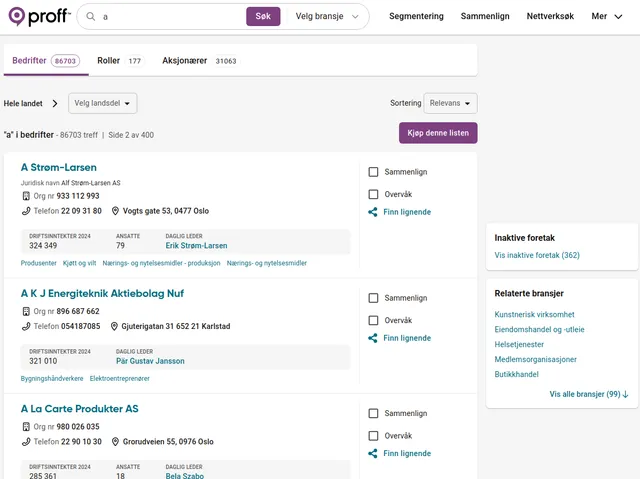Switch to the Aksjonærer tab
Image resolution: width=640 pixels, height=479 pixels.
point(199,61)
